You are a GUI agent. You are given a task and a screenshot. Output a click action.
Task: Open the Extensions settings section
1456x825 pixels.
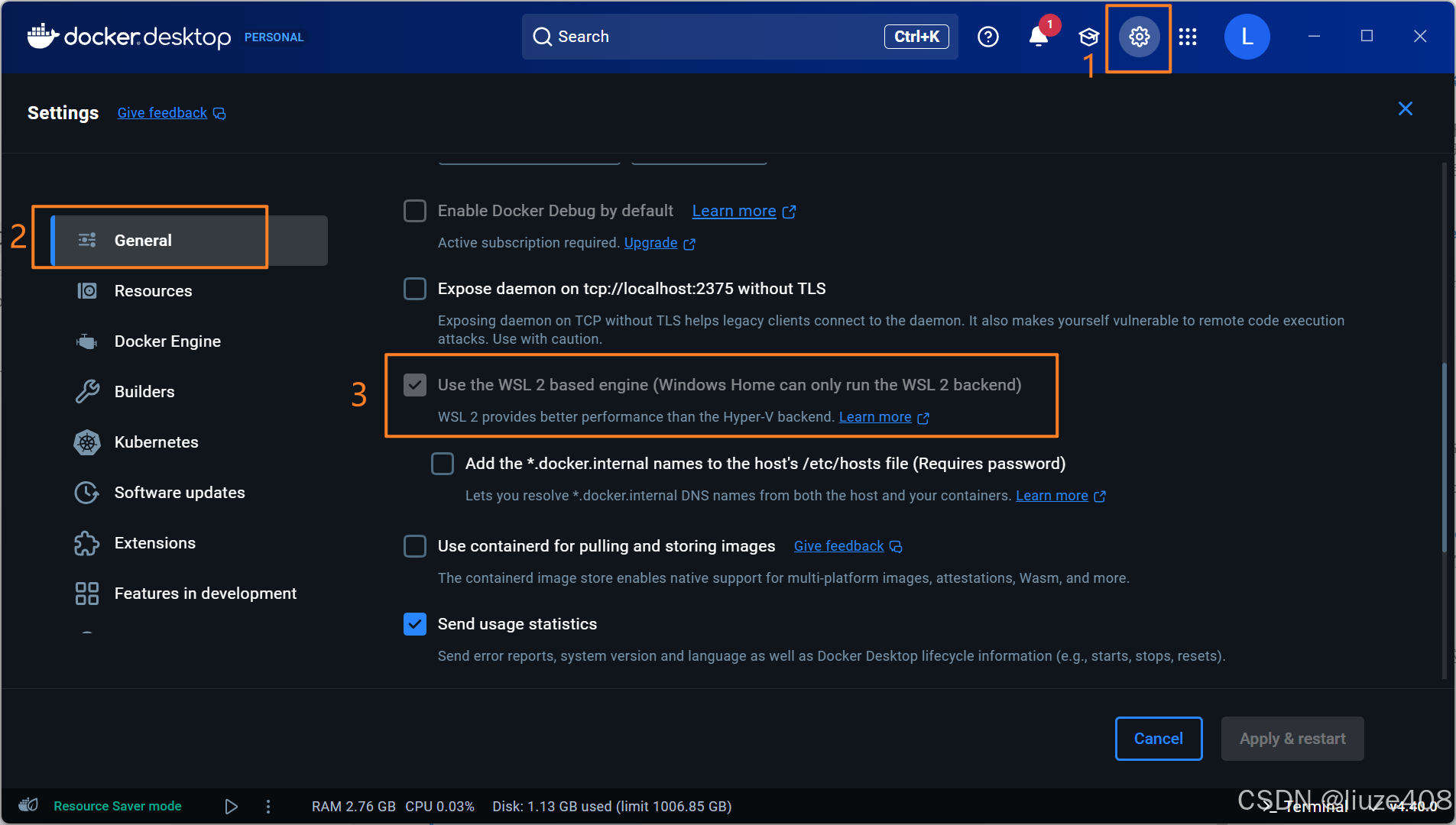189,543
